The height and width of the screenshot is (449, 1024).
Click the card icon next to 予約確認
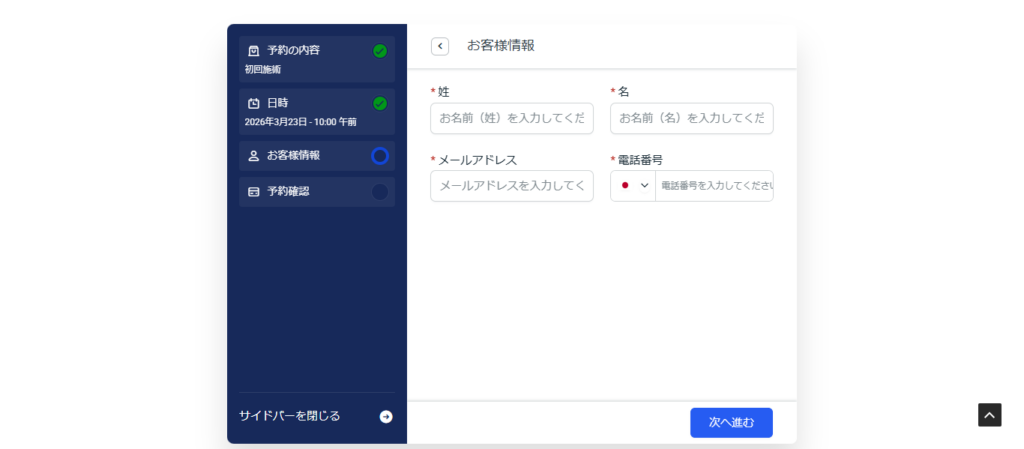point(253,191)
